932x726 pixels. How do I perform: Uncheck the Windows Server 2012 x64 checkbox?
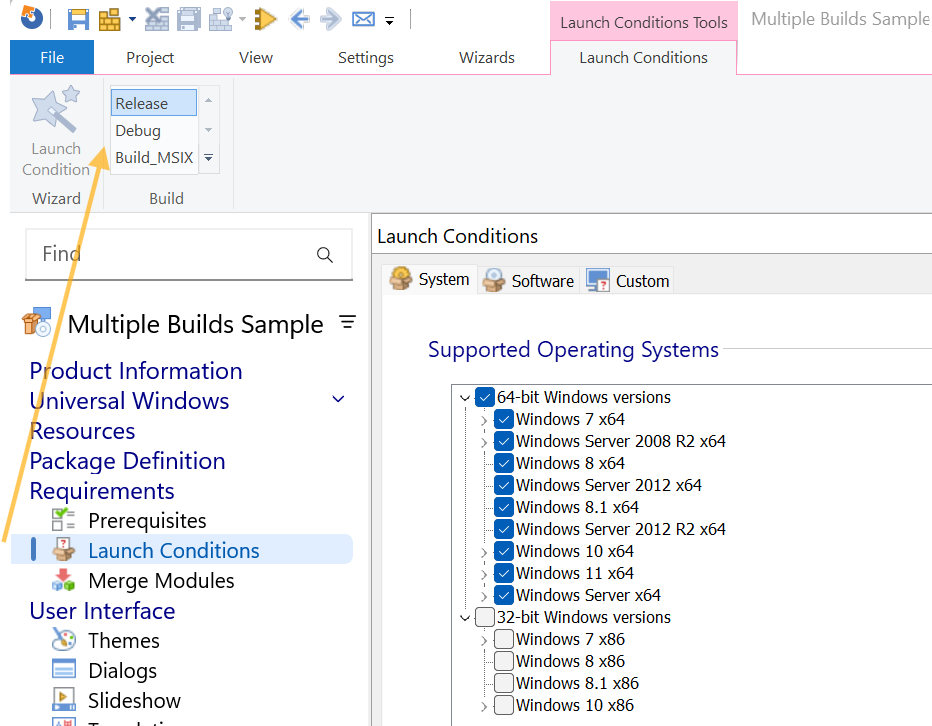coord(503,485)
